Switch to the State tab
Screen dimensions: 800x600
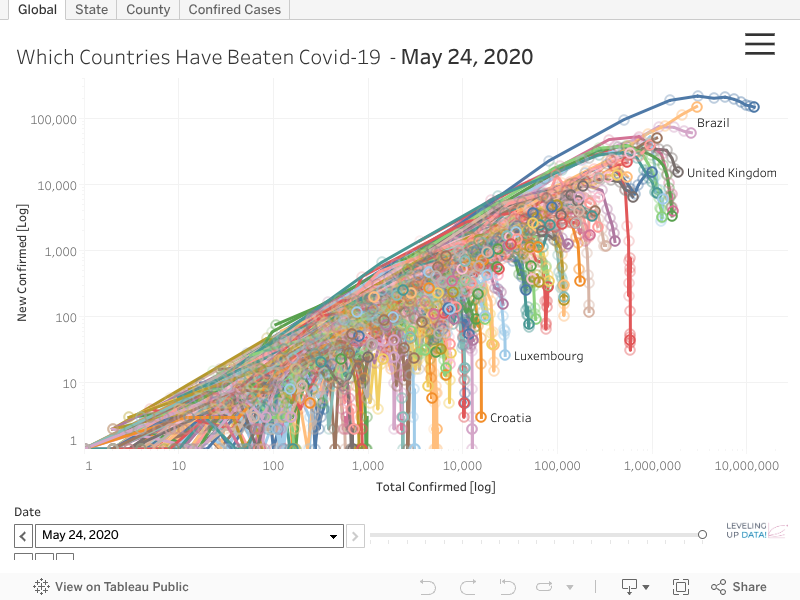[x=91, y=10]
